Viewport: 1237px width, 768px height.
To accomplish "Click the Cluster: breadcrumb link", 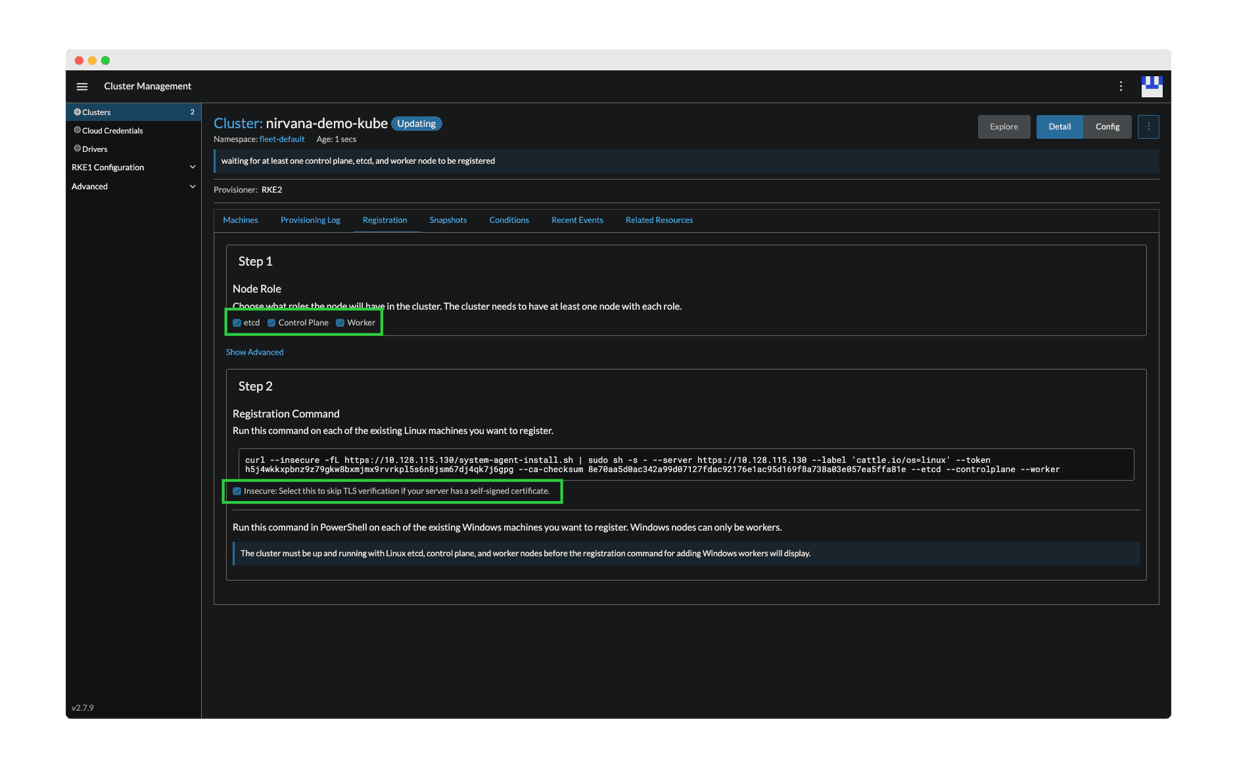I will 238,123.
